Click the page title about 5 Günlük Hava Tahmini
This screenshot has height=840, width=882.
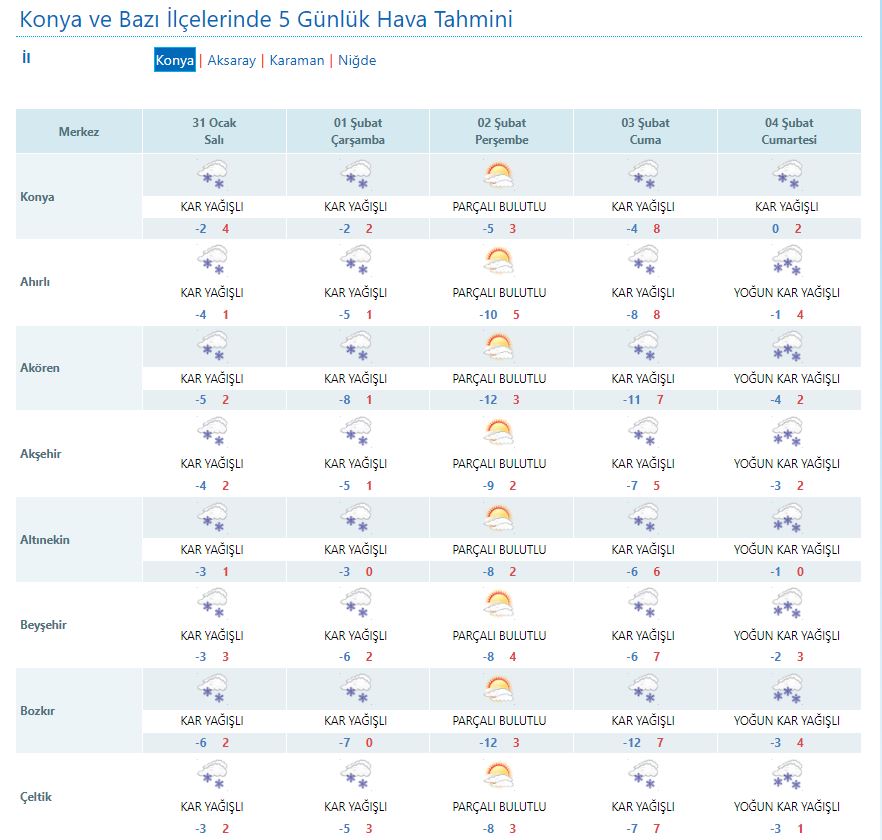268,19
